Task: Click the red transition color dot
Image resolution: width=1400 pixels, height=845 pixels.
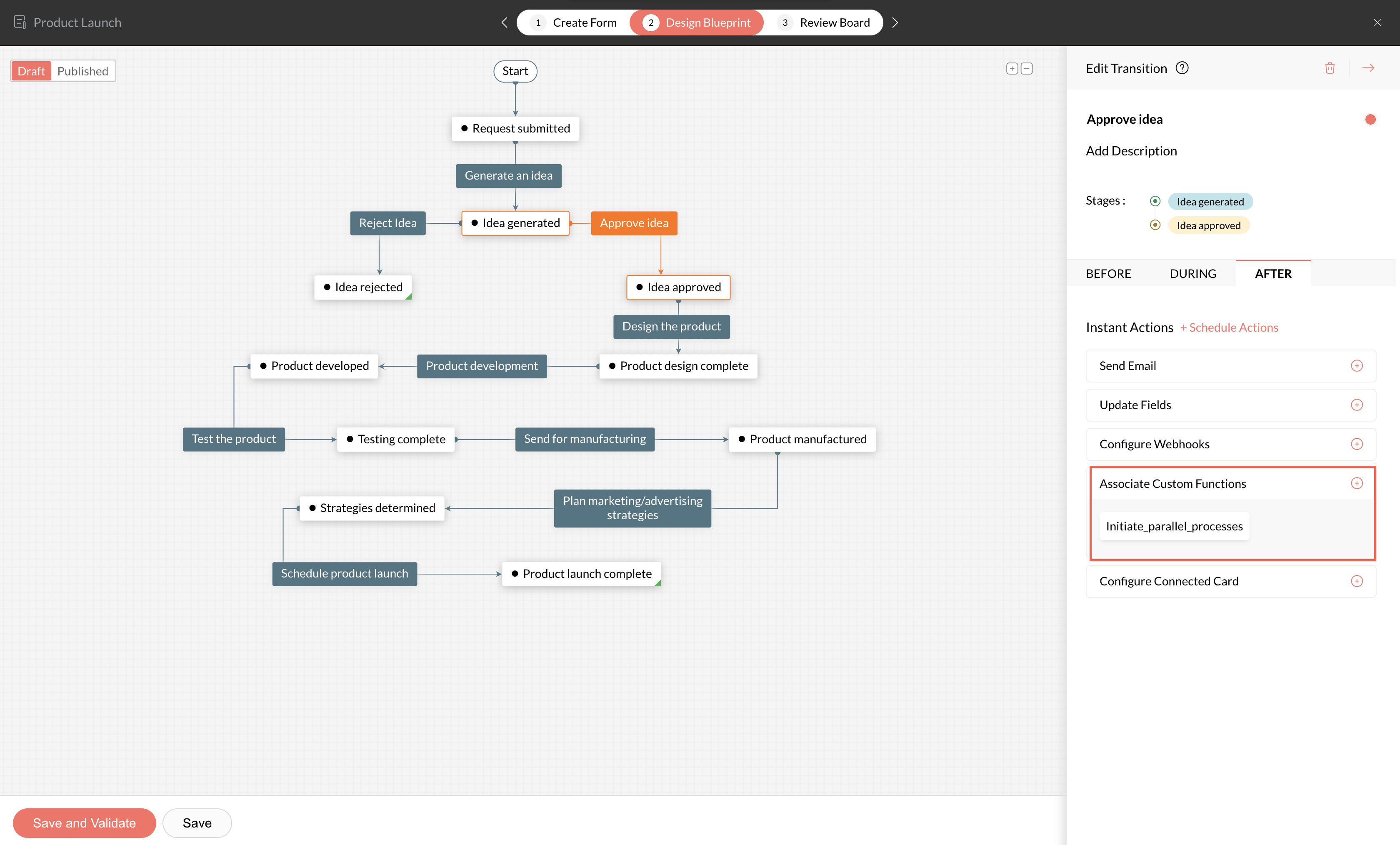Action: click(x=1370, y=119)
